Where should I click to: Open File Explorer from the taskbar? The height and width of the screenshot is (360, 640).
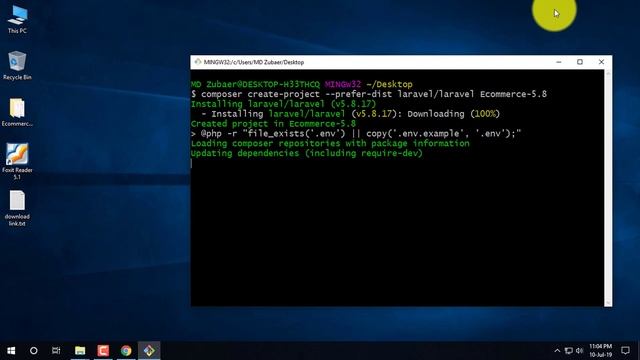pyautogui.click(x=80, y=351)
